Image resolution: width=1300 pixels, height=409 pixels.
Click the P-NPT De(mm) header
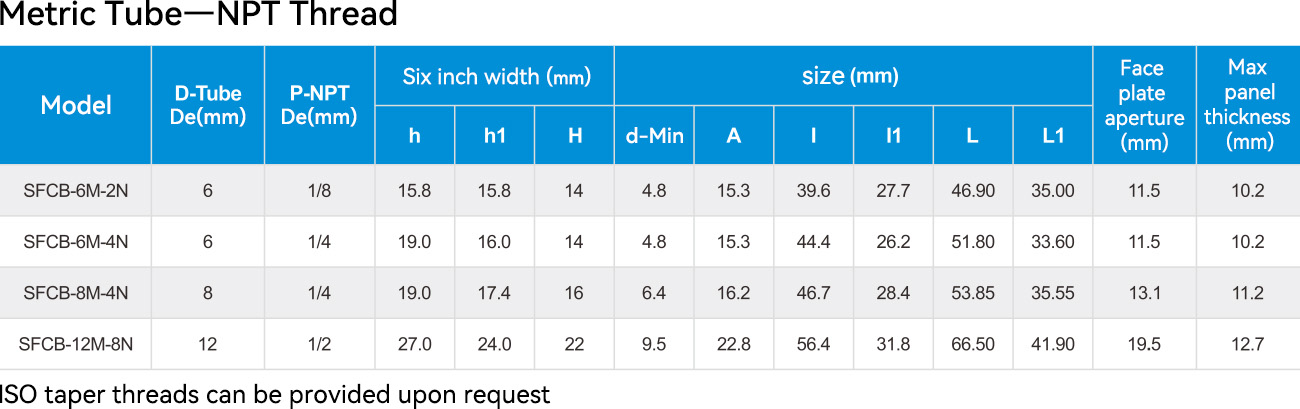[x=320, y=105]
